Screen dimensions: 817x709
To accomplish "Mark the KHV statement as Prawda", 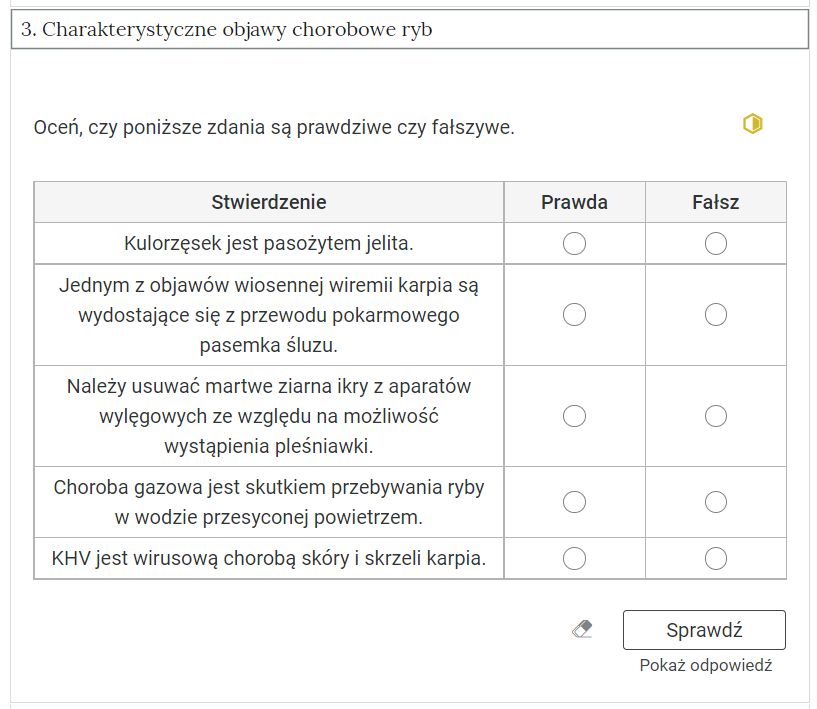I will click(574, 558).
